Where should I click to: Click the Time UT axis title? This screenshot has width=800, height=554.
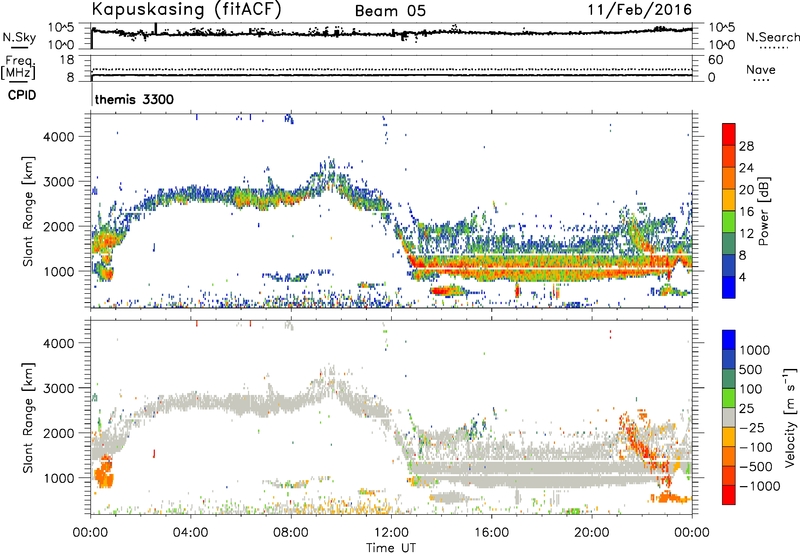click(391, 548)
